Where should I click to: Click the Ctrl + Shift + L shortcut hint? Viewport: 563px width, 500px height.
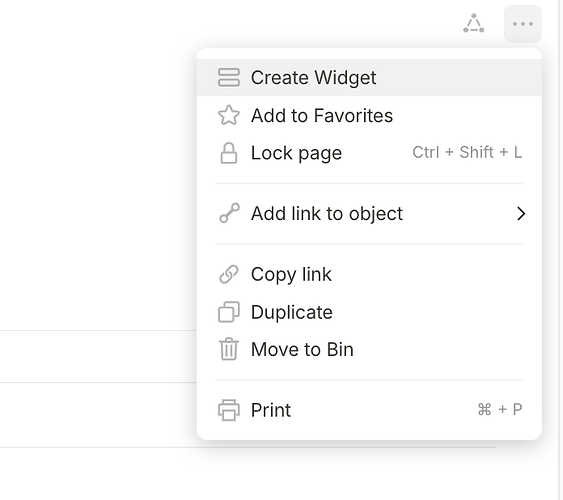click(467, 153)
